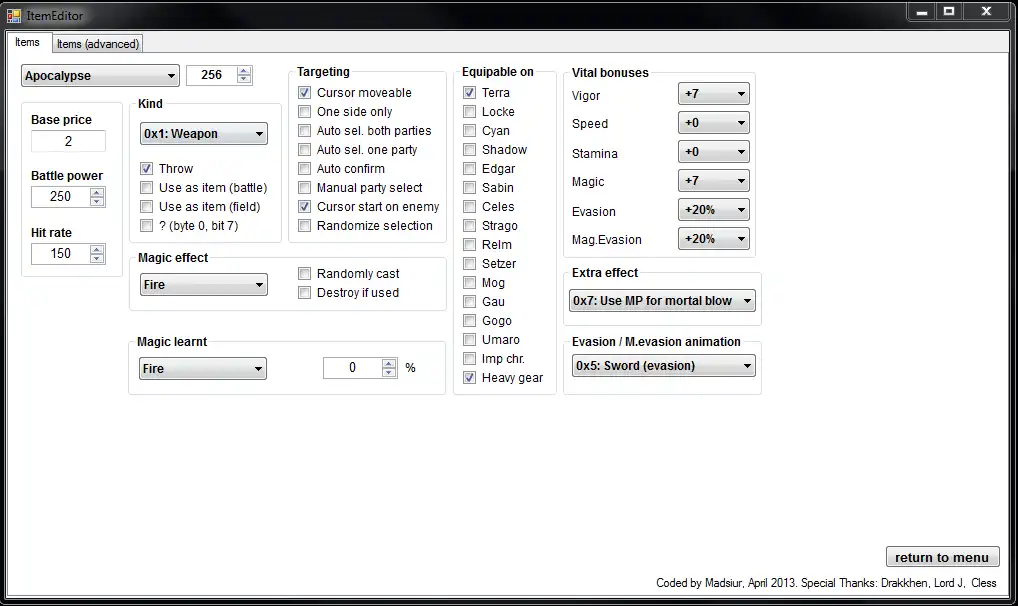Viewport: 1018px width, 606px height.
Task: Uncheck Heavy gear
Action: (469, 377)
